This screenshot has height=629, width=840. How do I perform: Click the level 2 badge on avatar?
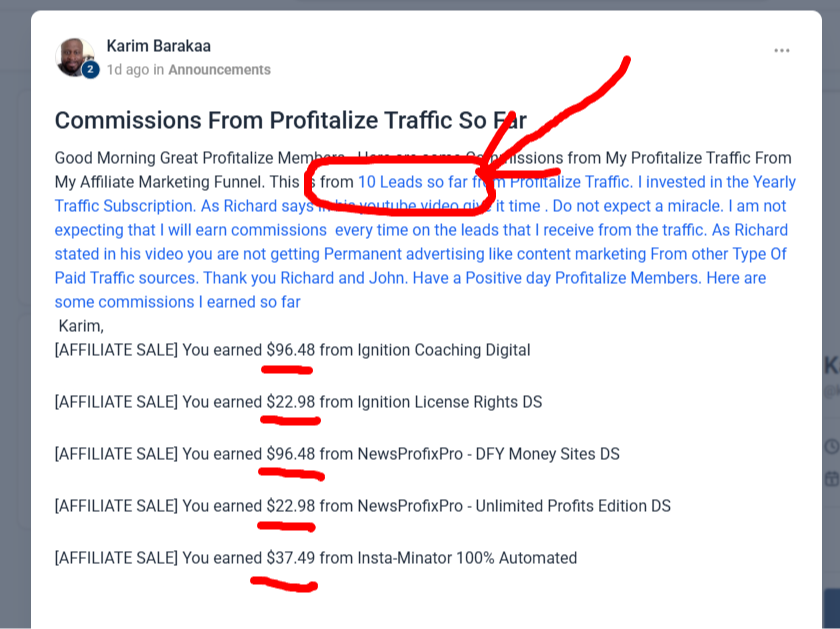pos(91,69)
